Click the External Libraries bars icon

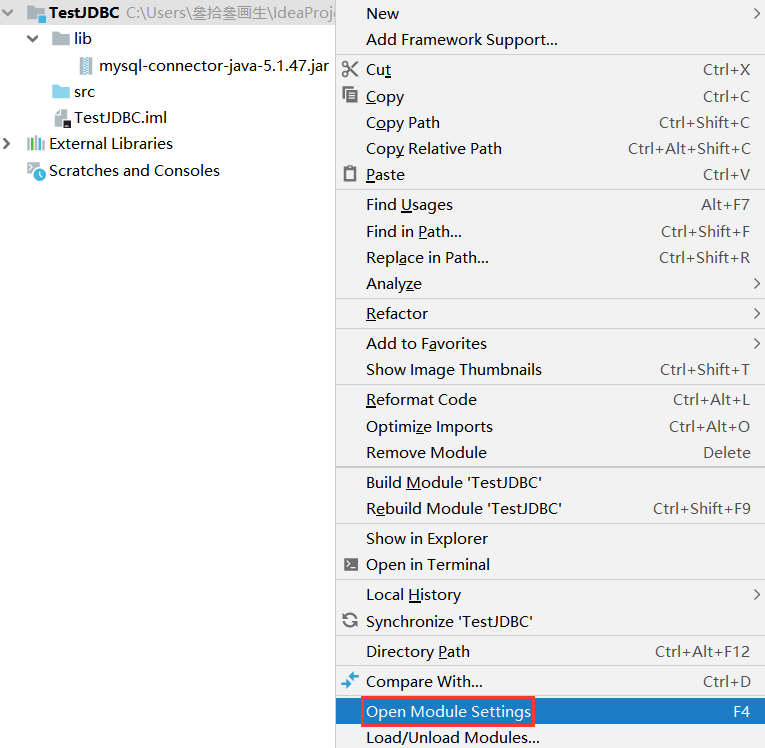(36, 143)
